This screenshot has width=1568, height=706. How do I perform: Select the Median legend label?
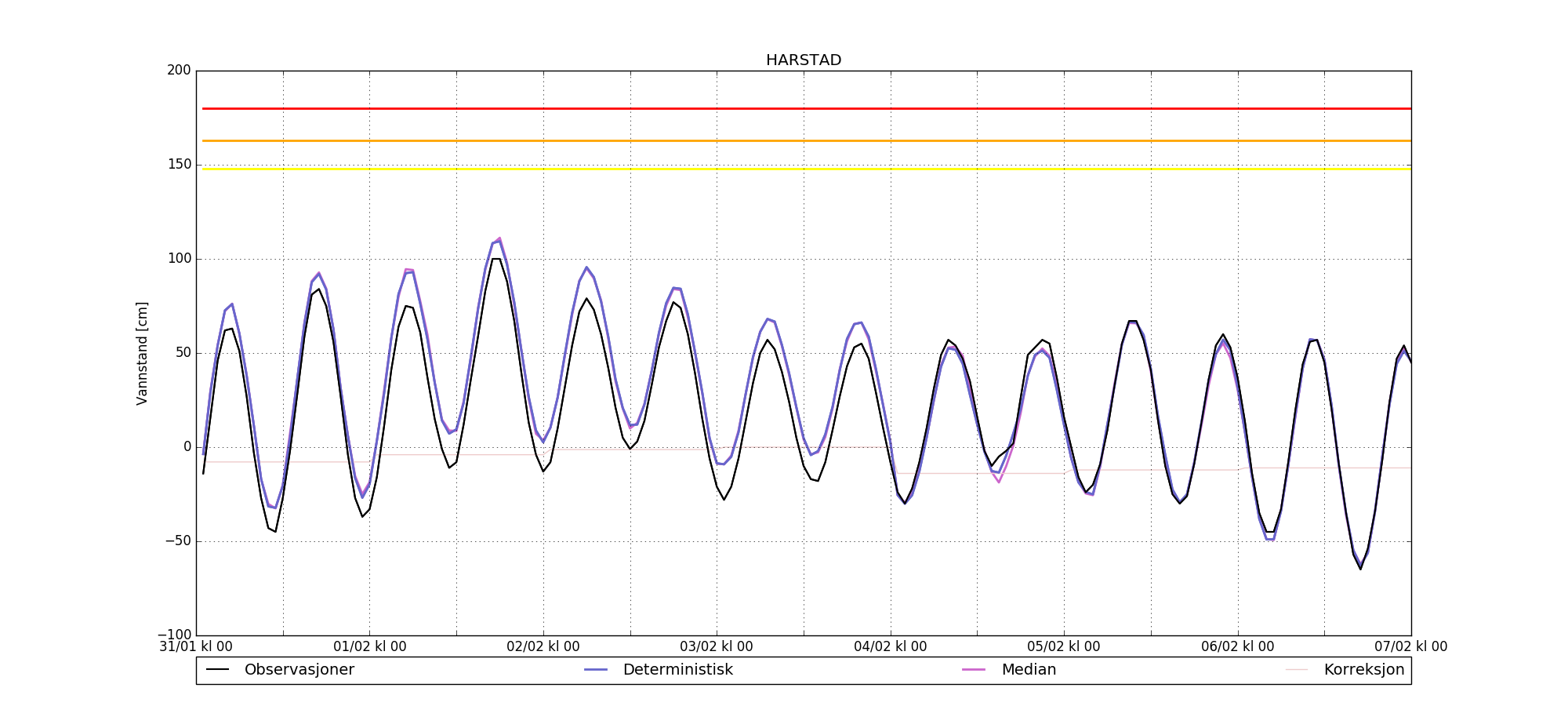[1029, 670]
